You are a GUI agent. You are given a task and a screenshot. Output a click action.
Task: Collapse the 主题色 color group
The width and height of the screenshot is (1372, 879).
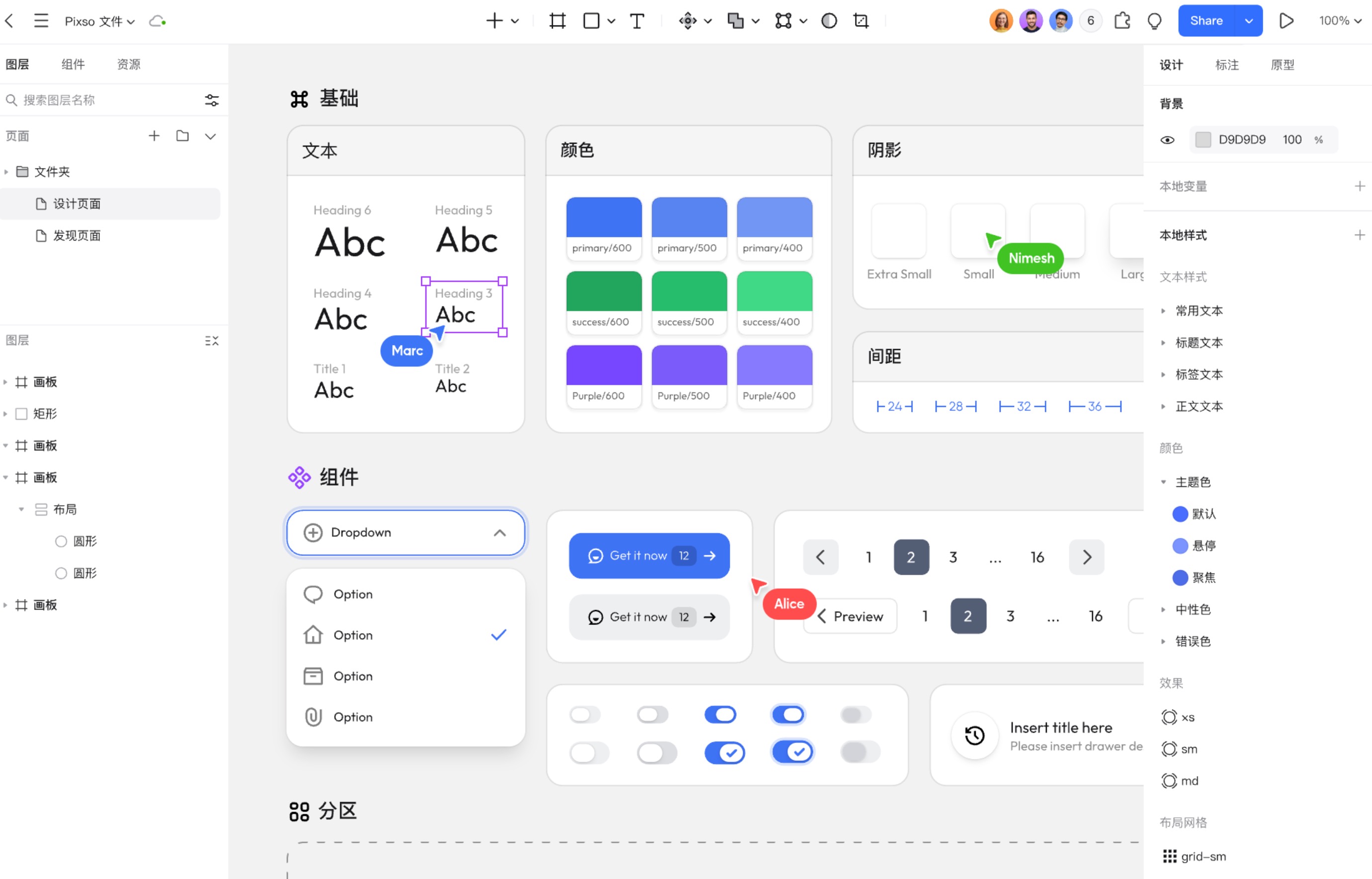[x=1163, y=482]
